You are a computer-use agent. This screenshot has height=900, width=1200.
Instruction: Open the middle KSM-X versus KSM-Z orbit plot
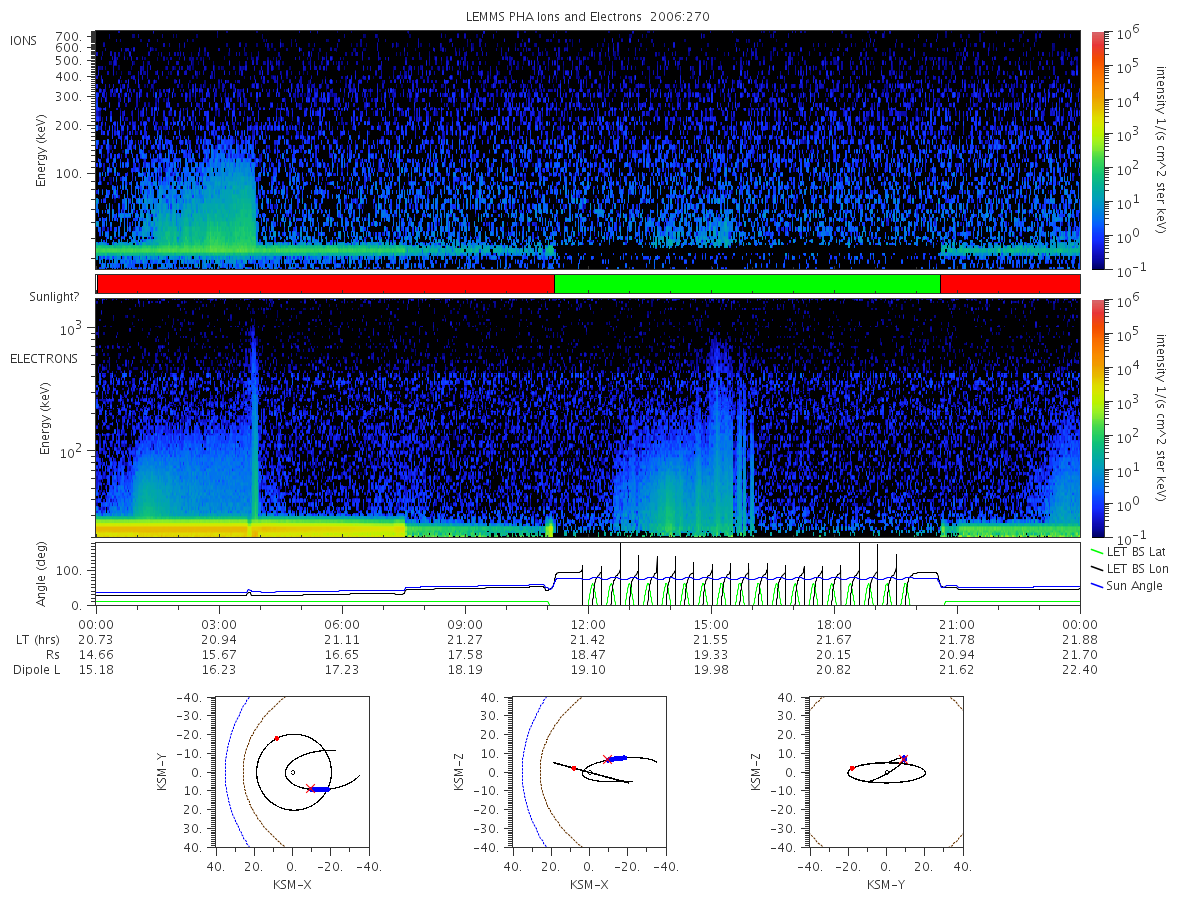click(588, 772)
